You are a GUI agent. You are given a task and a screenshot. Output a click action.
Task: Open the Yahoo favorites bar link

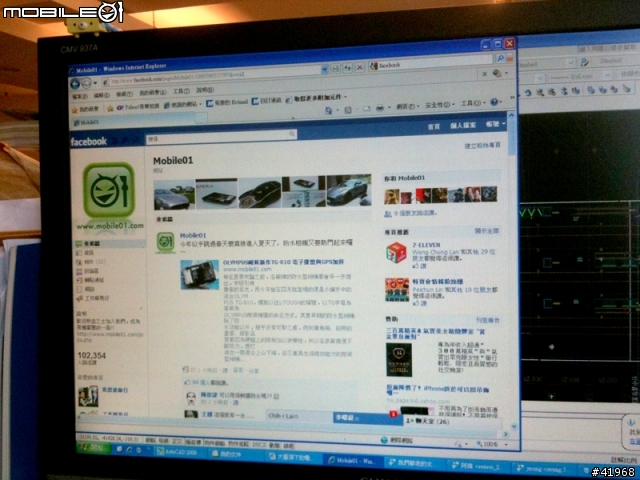coord(137,107)
